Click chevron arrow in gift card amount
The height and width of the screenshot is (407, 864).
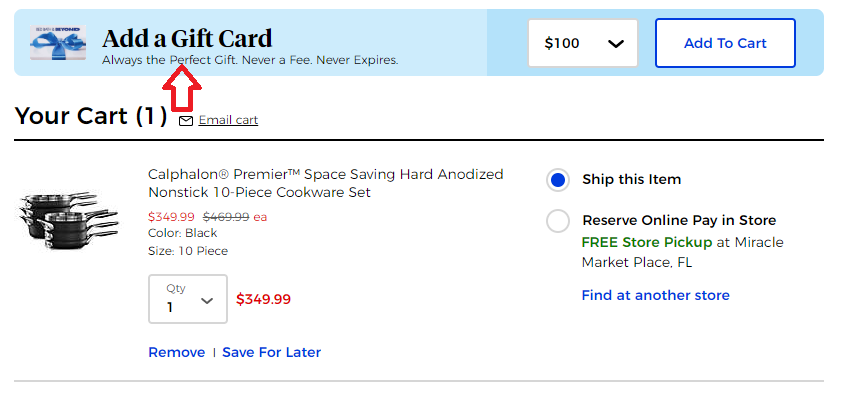point(616,44)
